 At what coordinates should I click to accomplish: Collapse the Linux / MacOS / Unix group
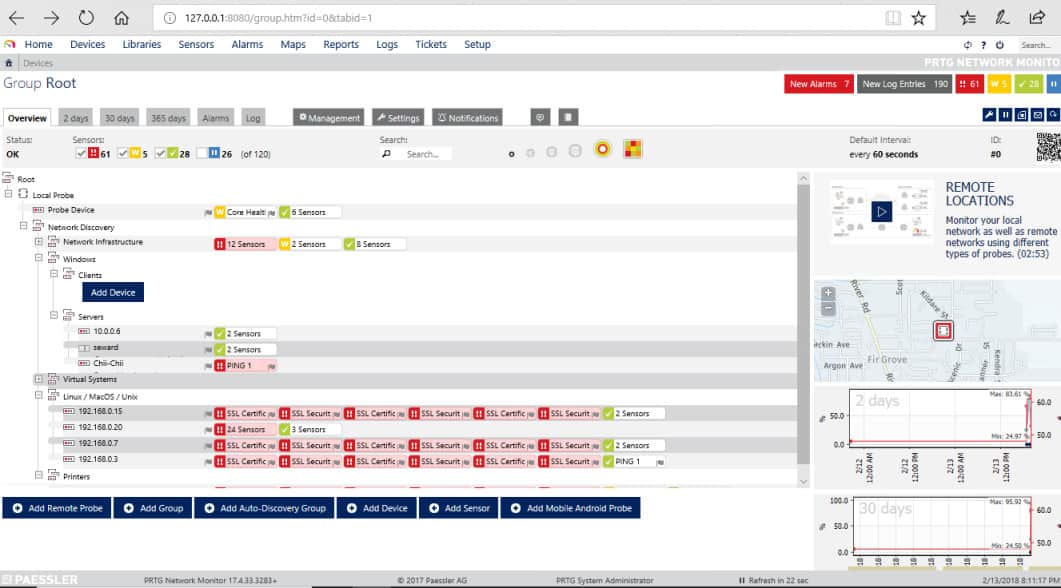(x=39, y=395)
